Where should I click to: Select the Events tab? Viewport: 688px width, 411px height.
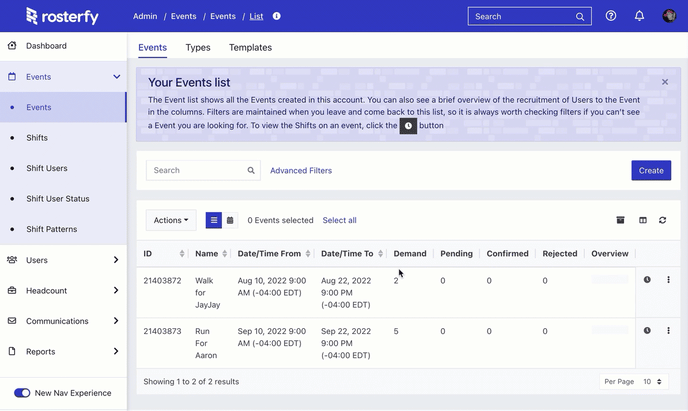tap(153, 47)
